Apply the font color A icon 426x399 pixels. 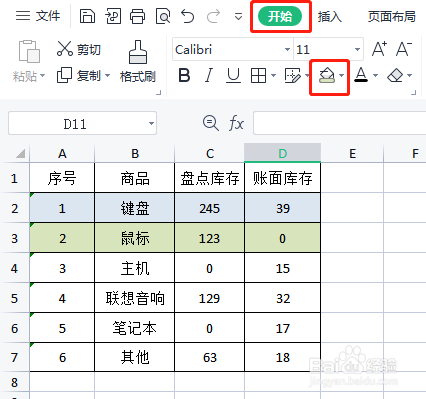tap(361, 75)
